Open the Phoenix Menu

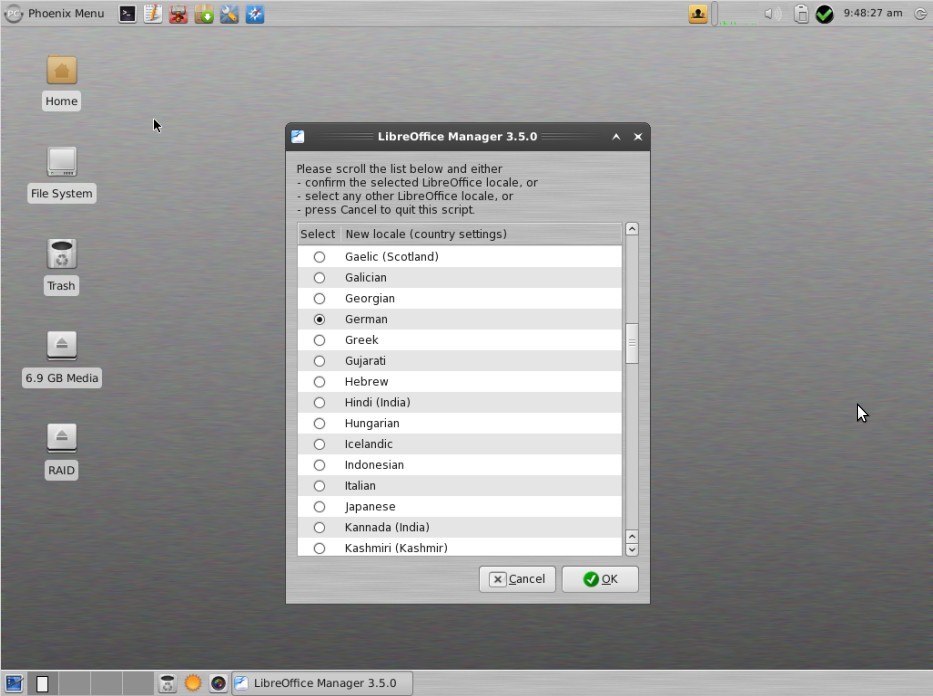[54, 13]
